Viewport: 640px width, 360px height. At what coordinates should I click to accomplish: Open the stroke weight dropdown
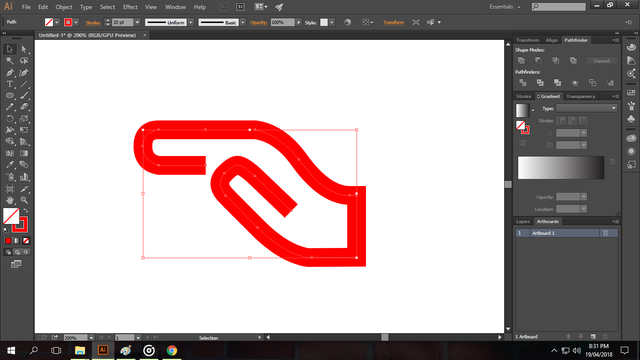tap(137, 22)
